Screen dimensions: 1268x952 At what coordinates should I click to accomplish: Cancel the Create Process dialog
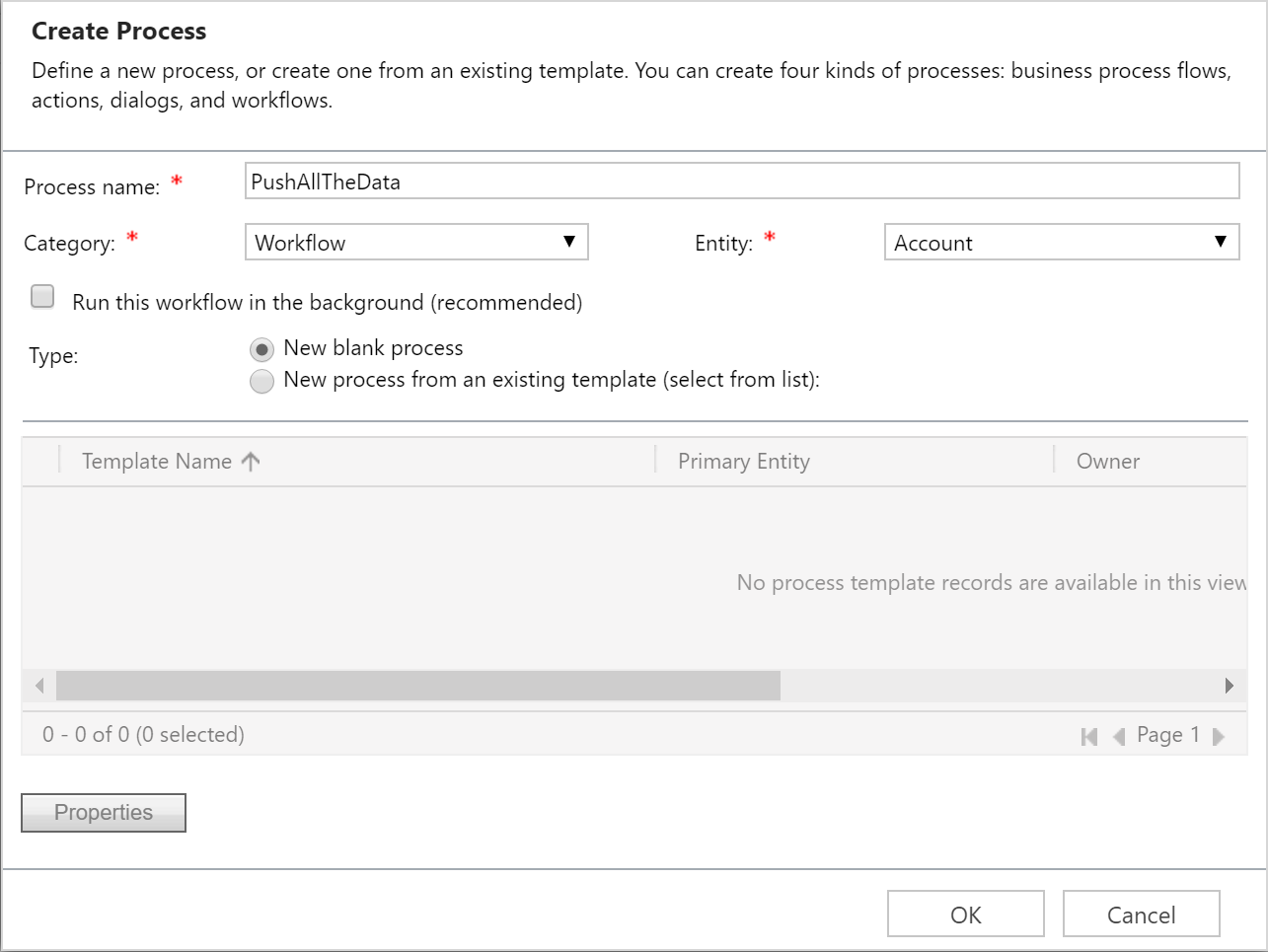(x=1141, y=915)
